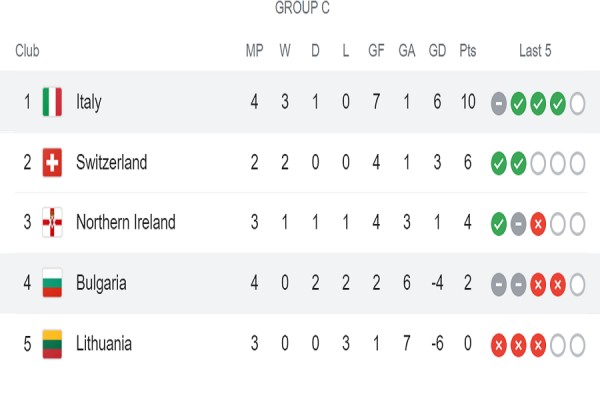Click the Bulgaria flag icon
Image resolution: width=600 pixels, height=400 pixels.
(52, 283)
